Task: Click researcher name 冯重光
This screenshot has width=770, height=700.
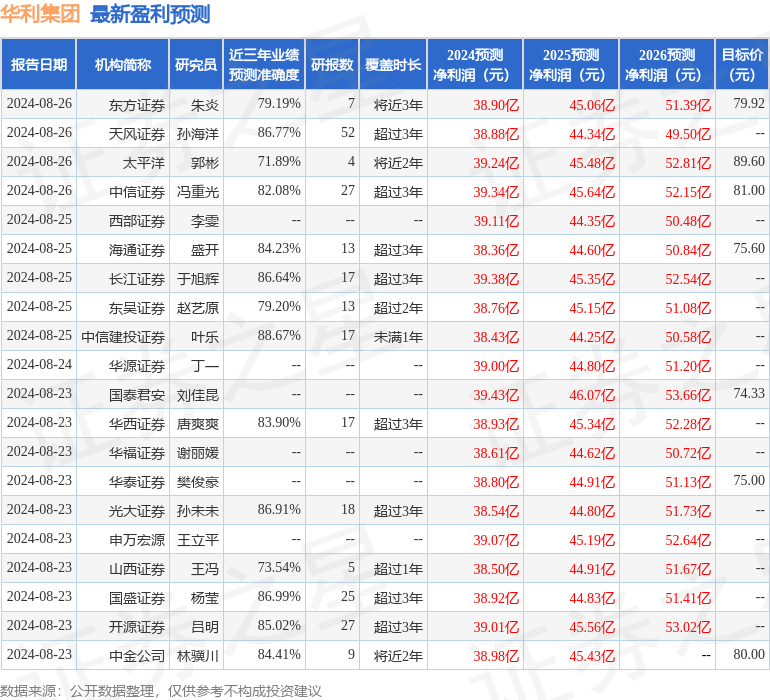Action: point(198,192)
